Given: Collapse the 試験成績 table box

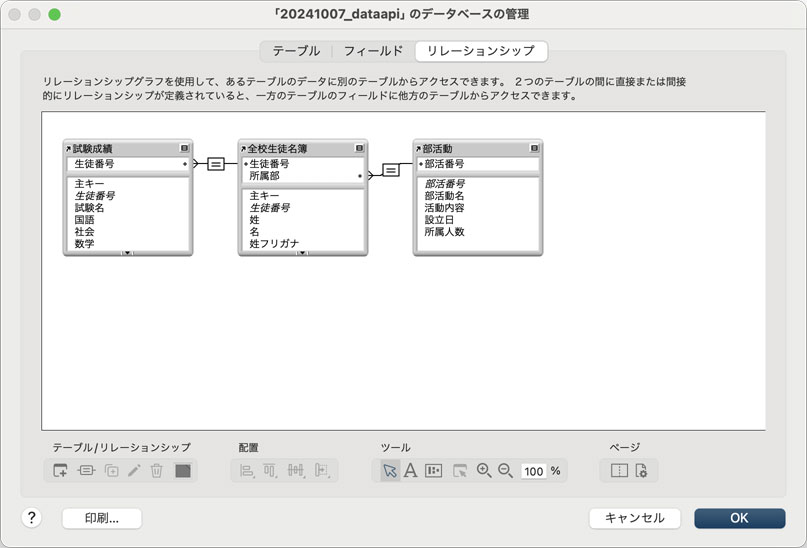Looking at the screenshot, I should click(x=184, y=148).
